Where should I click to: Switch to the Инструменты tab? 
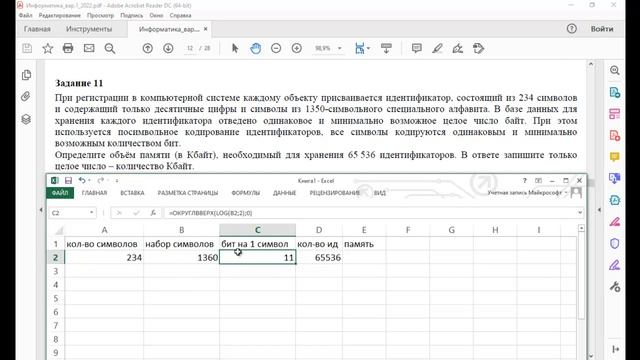pos(89,29)
